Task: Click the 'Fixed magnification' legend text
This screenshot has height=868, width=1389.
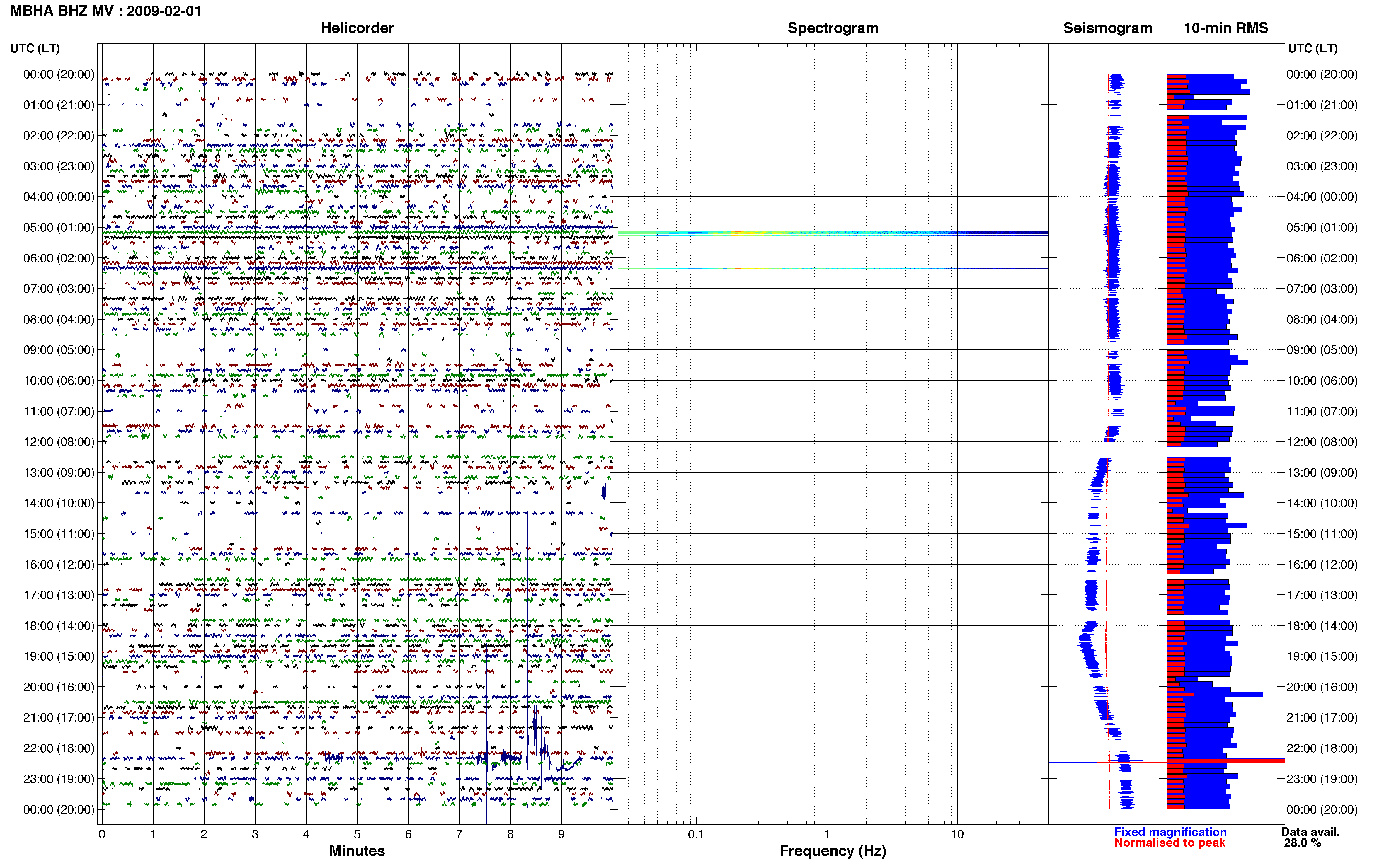Action: tap(1170, 832)
